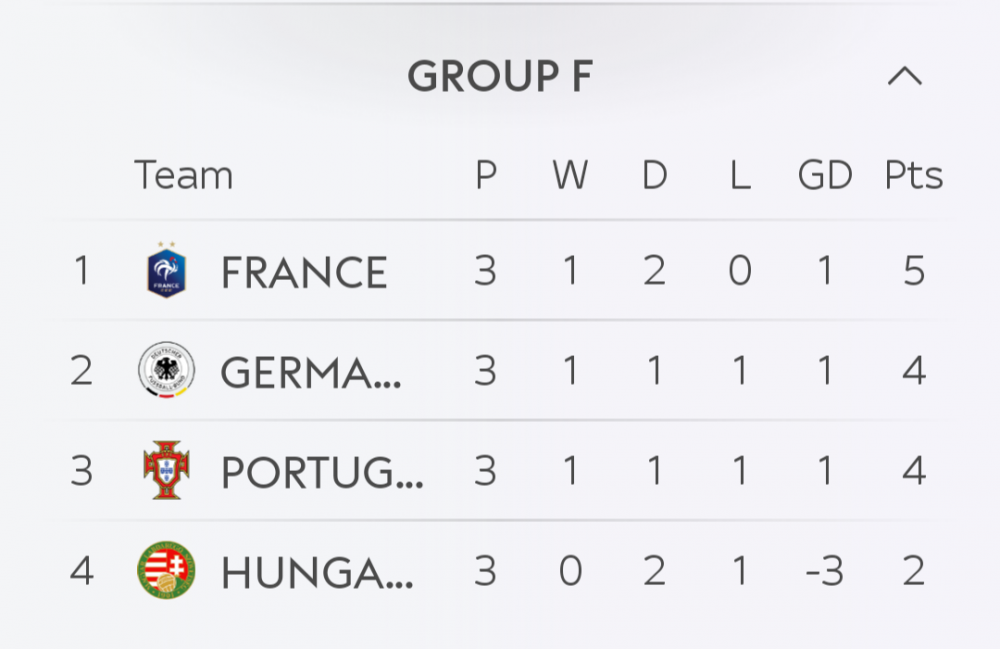Screen dimensions: 1000x649
Task: Click the L (losses) column header
Action: pyautogui.click(x=739, y=175)
